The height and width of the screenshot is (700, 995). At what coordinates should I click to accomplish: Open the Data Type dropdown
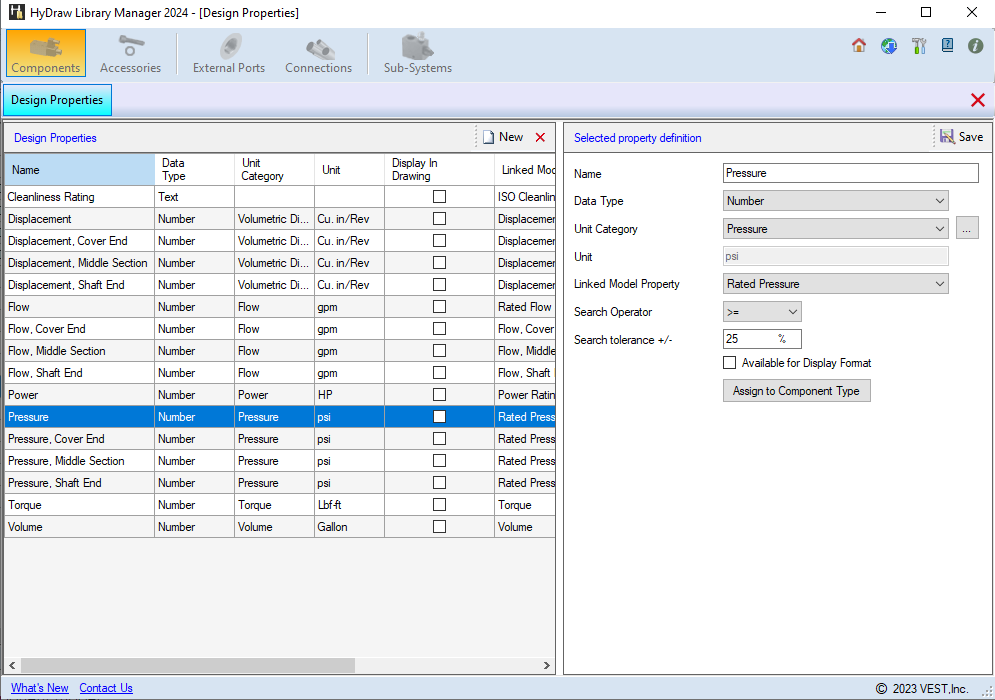939,200
